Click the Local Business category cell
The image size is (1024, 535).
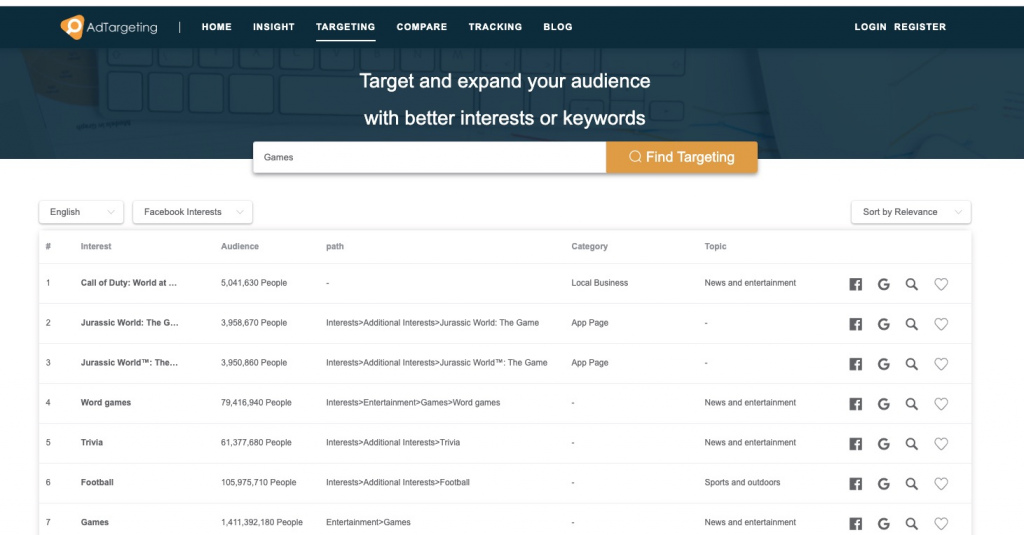pyautogui.click(x=600, y=283)
